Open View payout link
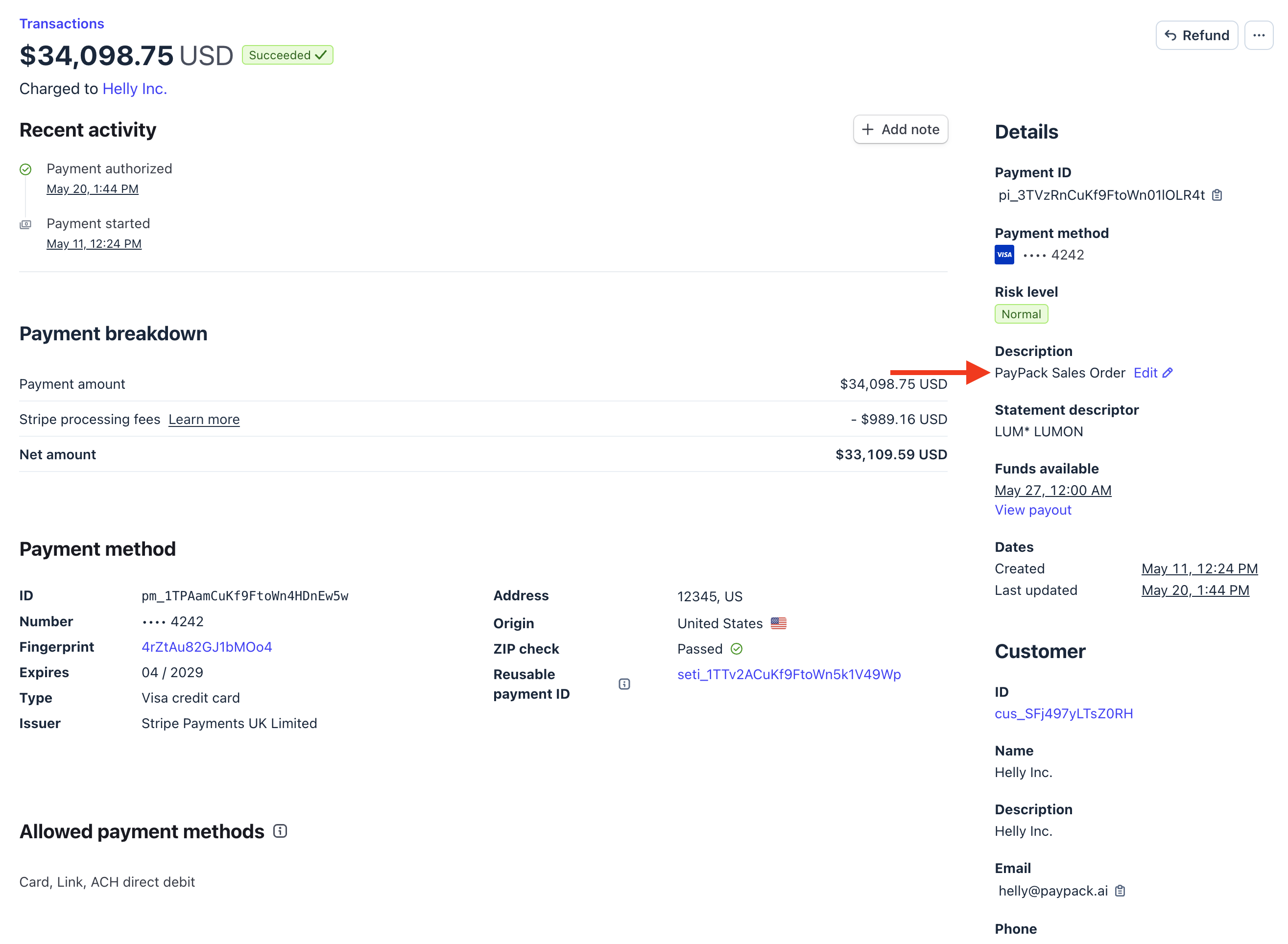Image resolution: width=1288 pixels, height=944 pixels. 1032,510
